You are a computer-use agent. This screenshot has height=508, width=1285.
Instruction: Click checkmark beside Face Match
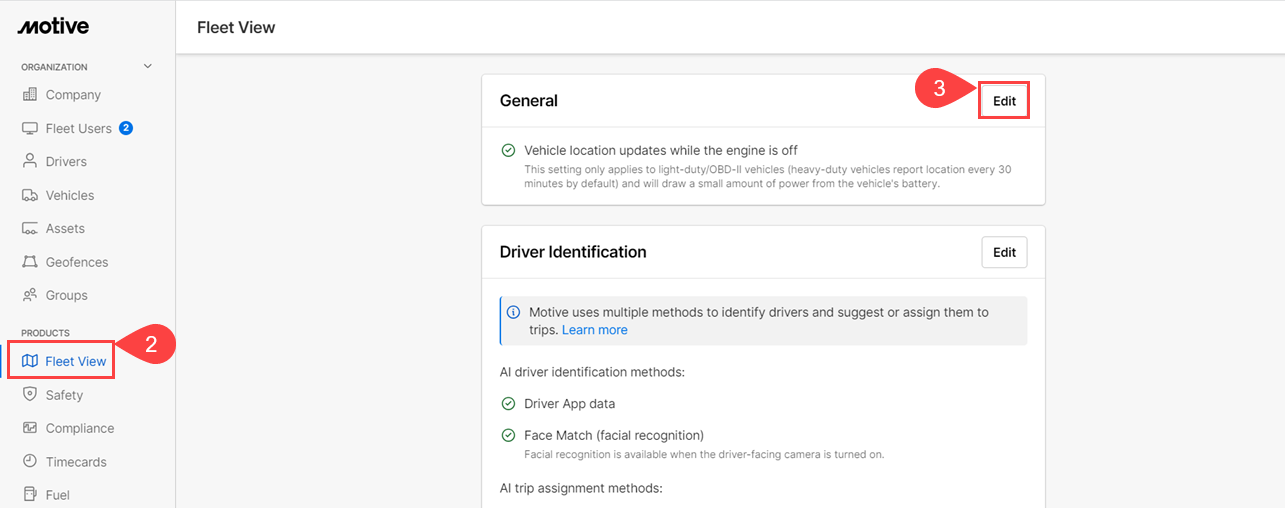(508, 436)
